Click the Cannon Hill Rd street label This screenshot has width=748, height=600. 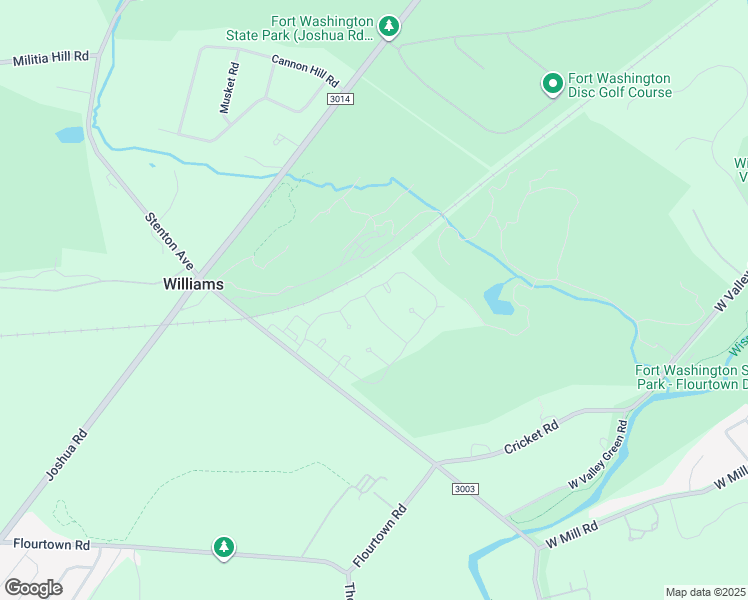pos(305,71)
